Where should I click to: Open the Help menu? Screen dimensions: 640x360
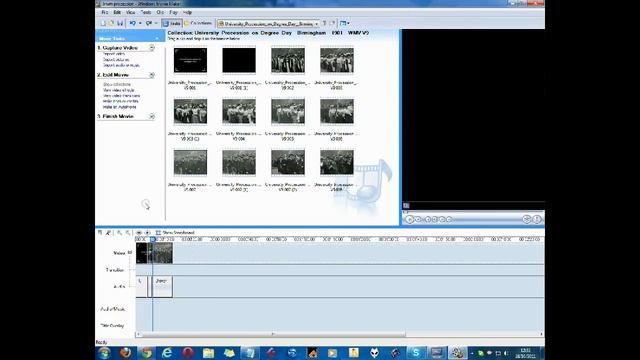[x=187, y=13]
